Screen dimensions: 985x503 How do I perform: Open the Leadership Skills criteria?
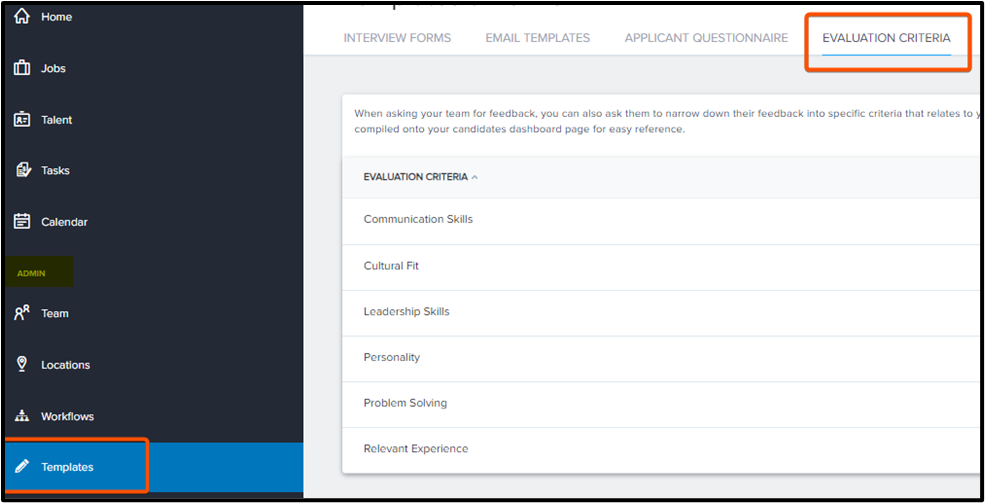tap(406, 311)
